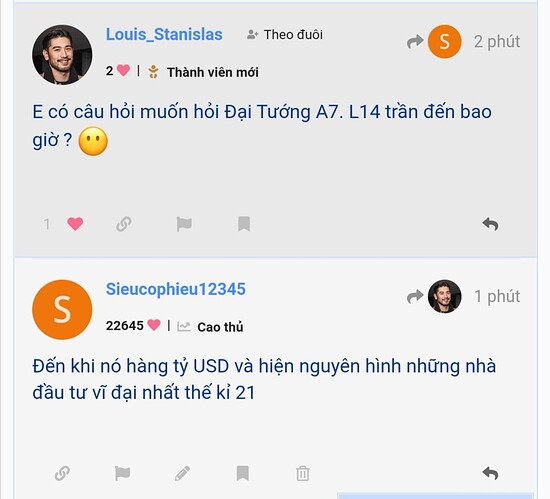Viewport: 550px width, 499px height.
Task: Open the large orange S avatar
Action: [62, 310]
